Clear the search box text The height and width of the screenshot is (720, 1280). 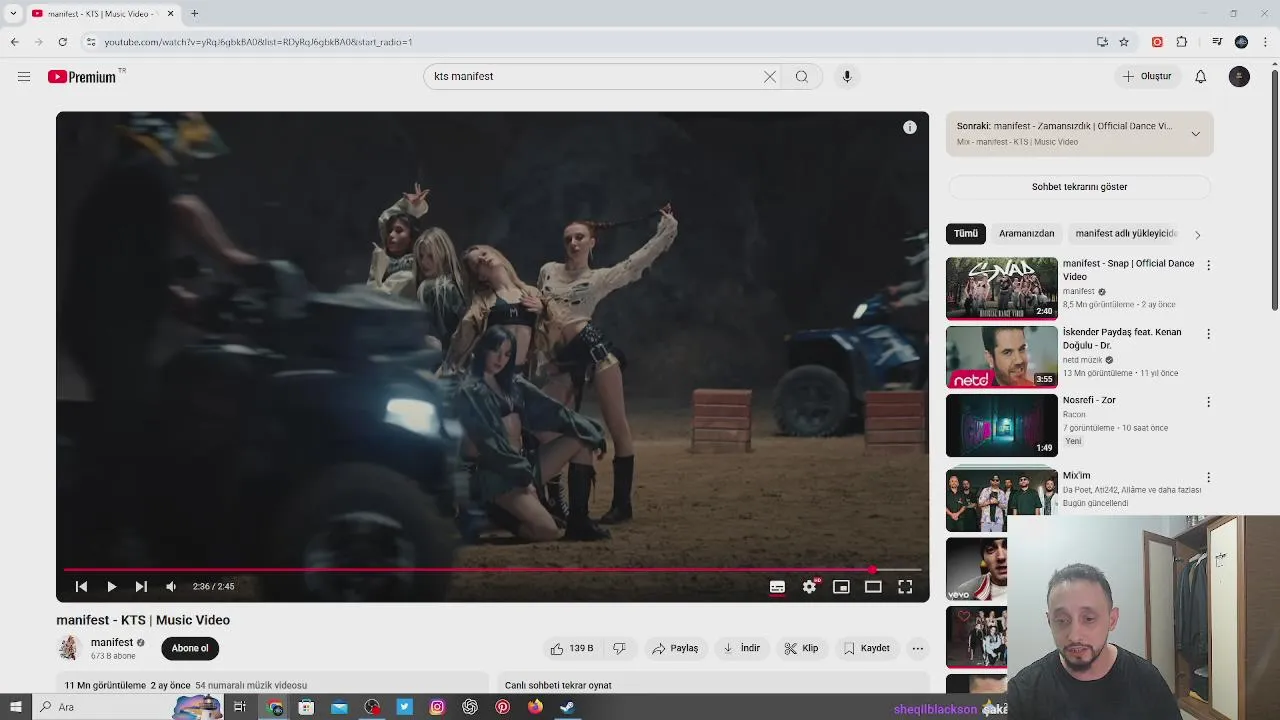coord(770,76)
